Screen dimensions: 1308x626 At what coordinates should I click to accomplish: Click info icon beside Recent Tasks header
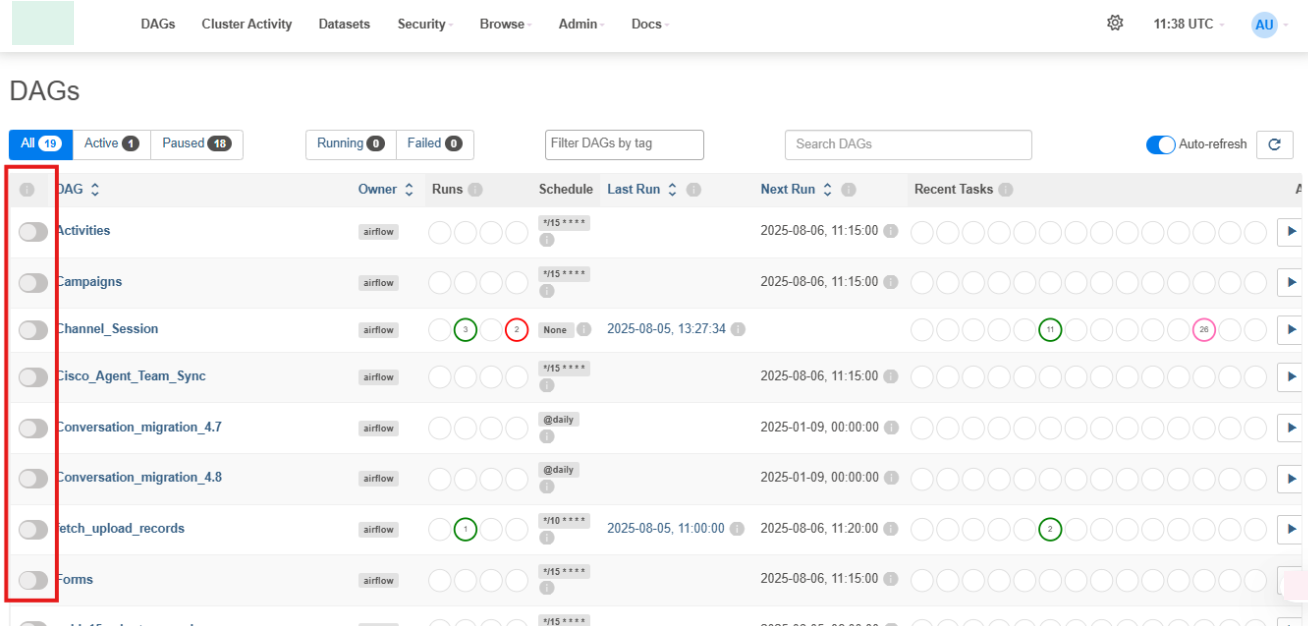coord(1005,190)
